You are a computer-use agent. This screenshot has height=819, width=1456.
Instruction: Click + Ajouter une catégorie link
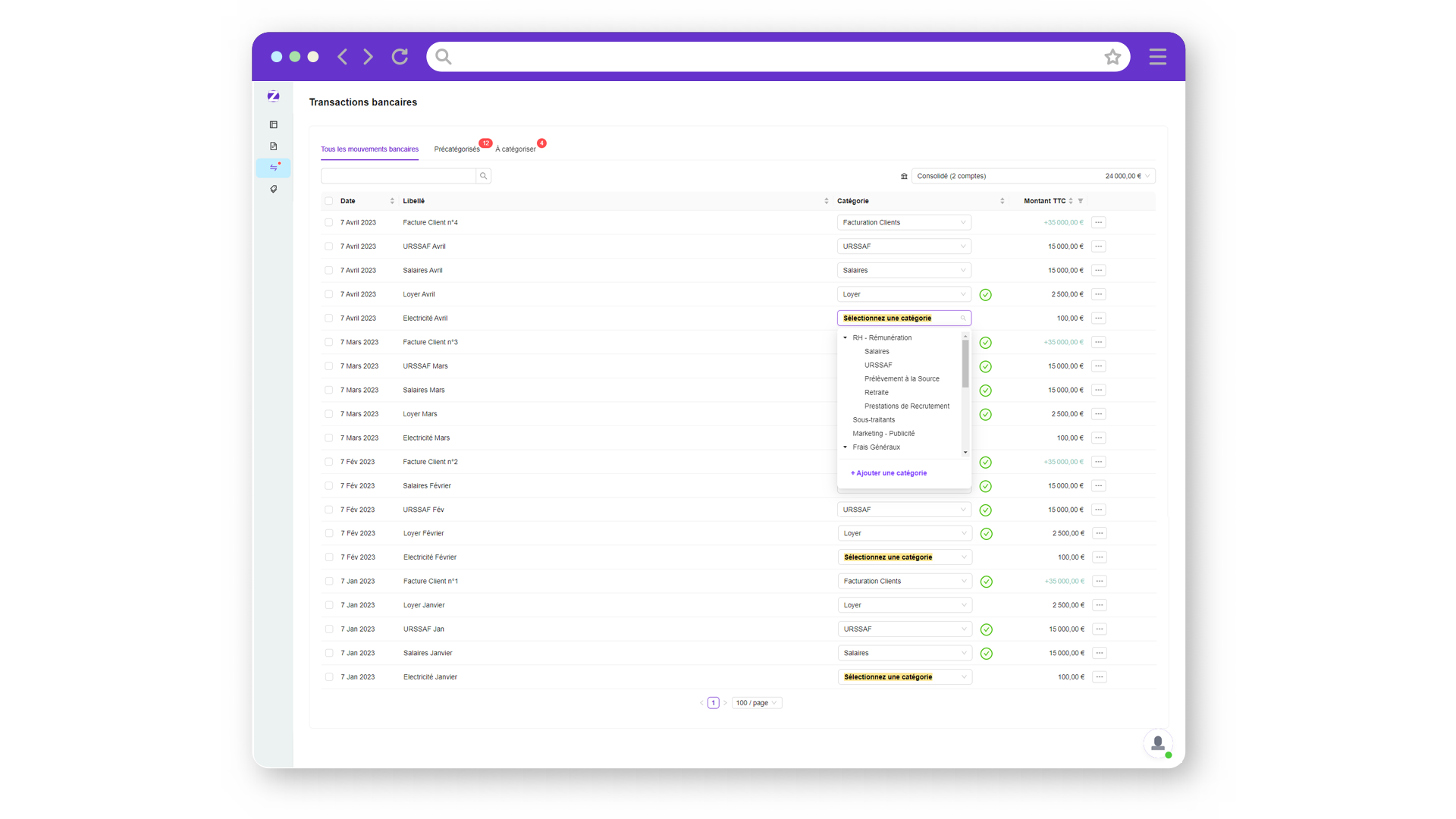pos(889,472)
